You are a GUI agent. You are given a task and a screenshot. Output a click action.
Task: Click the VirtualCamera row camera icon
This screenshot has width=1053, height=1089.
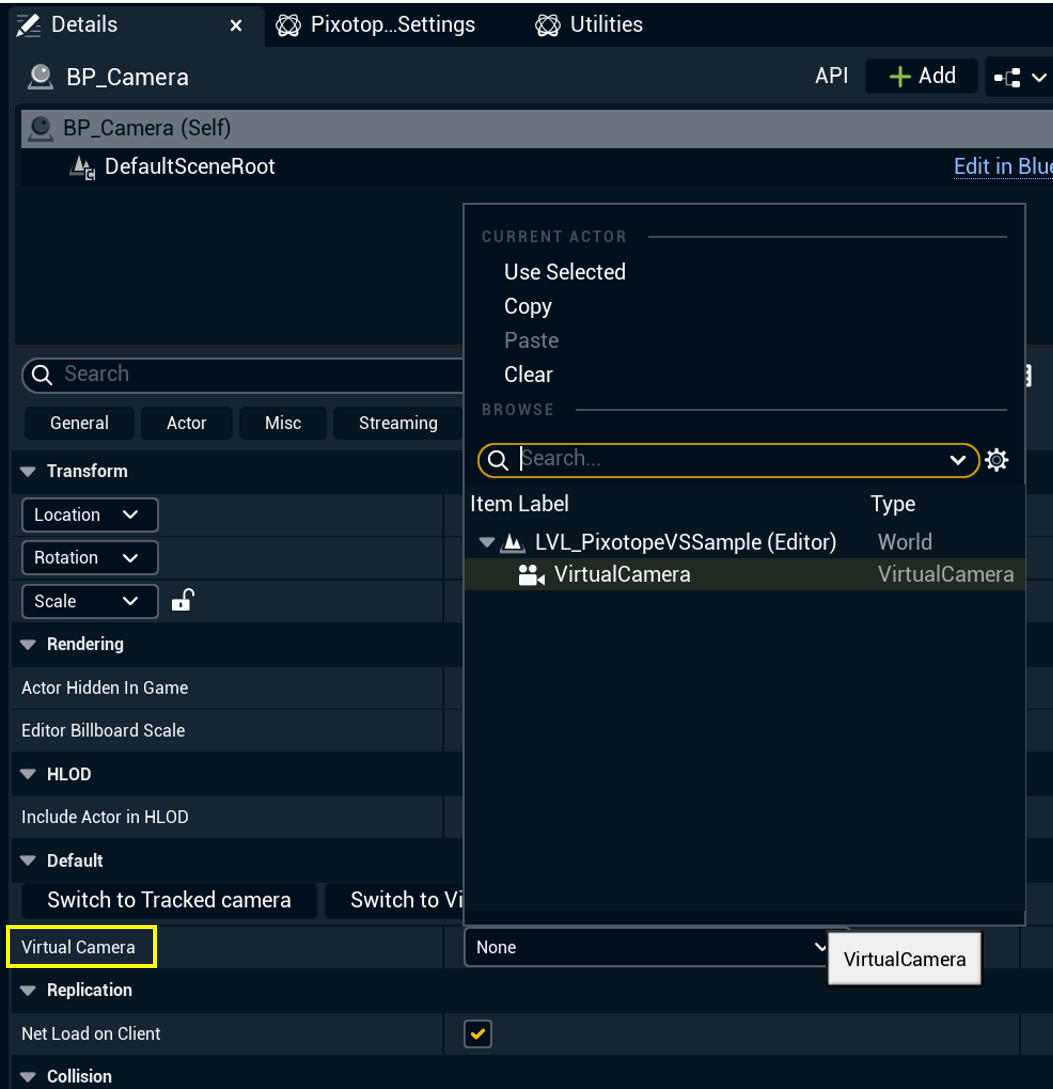[531, 575]
